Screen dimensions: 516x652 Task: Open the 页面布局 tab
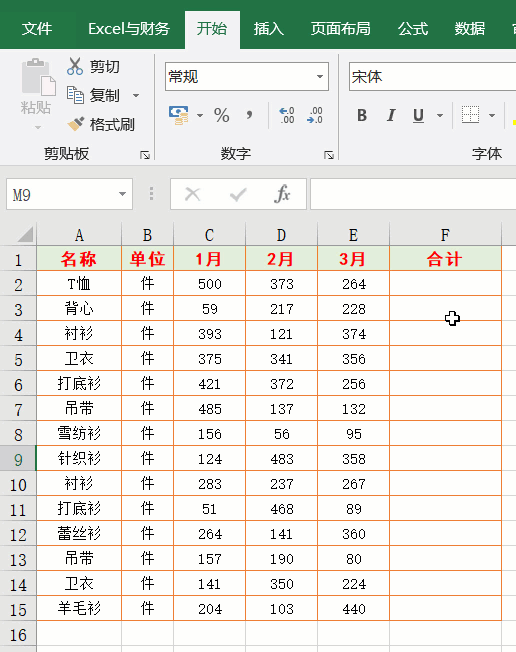[x=341, y=29]
